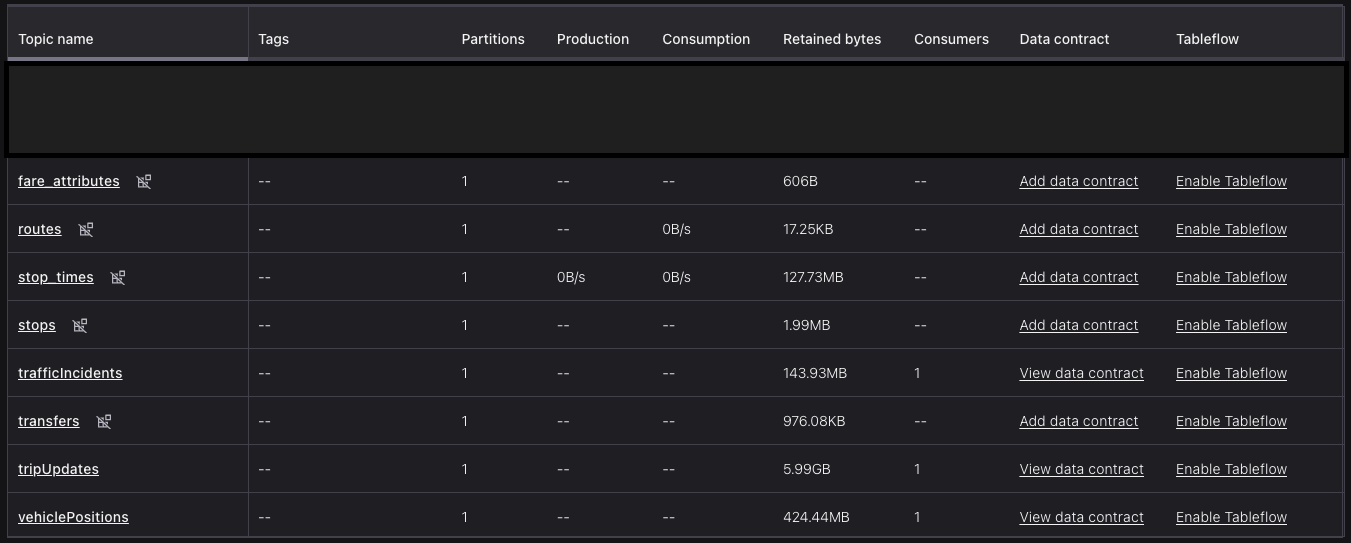Click the no-schema icon next to routes
The width and height of the screenshot is (1351, 543).
click(x=86, y=230)
